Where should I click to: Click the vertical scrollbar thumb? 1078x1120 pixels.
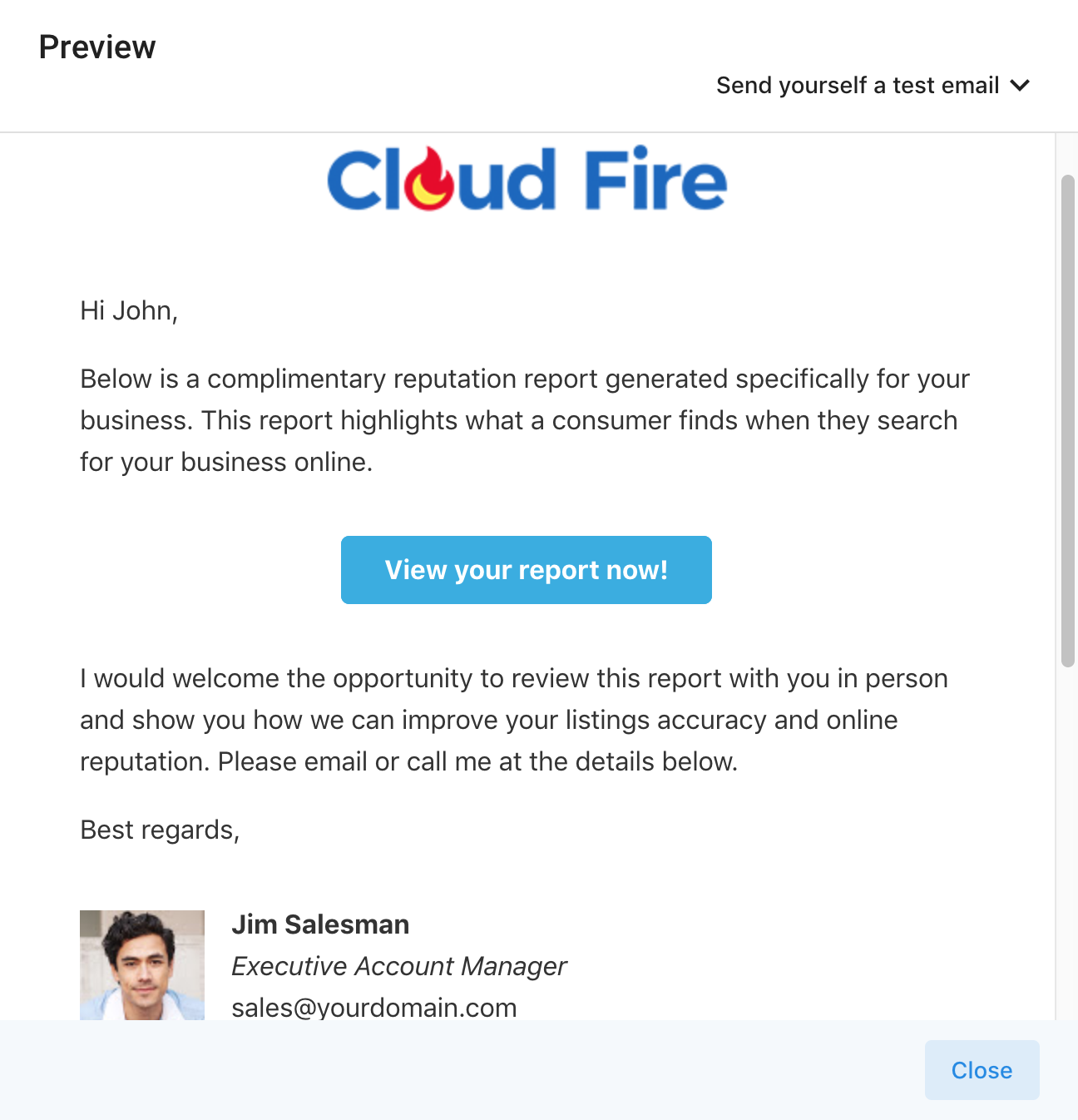coord(1068,420)
